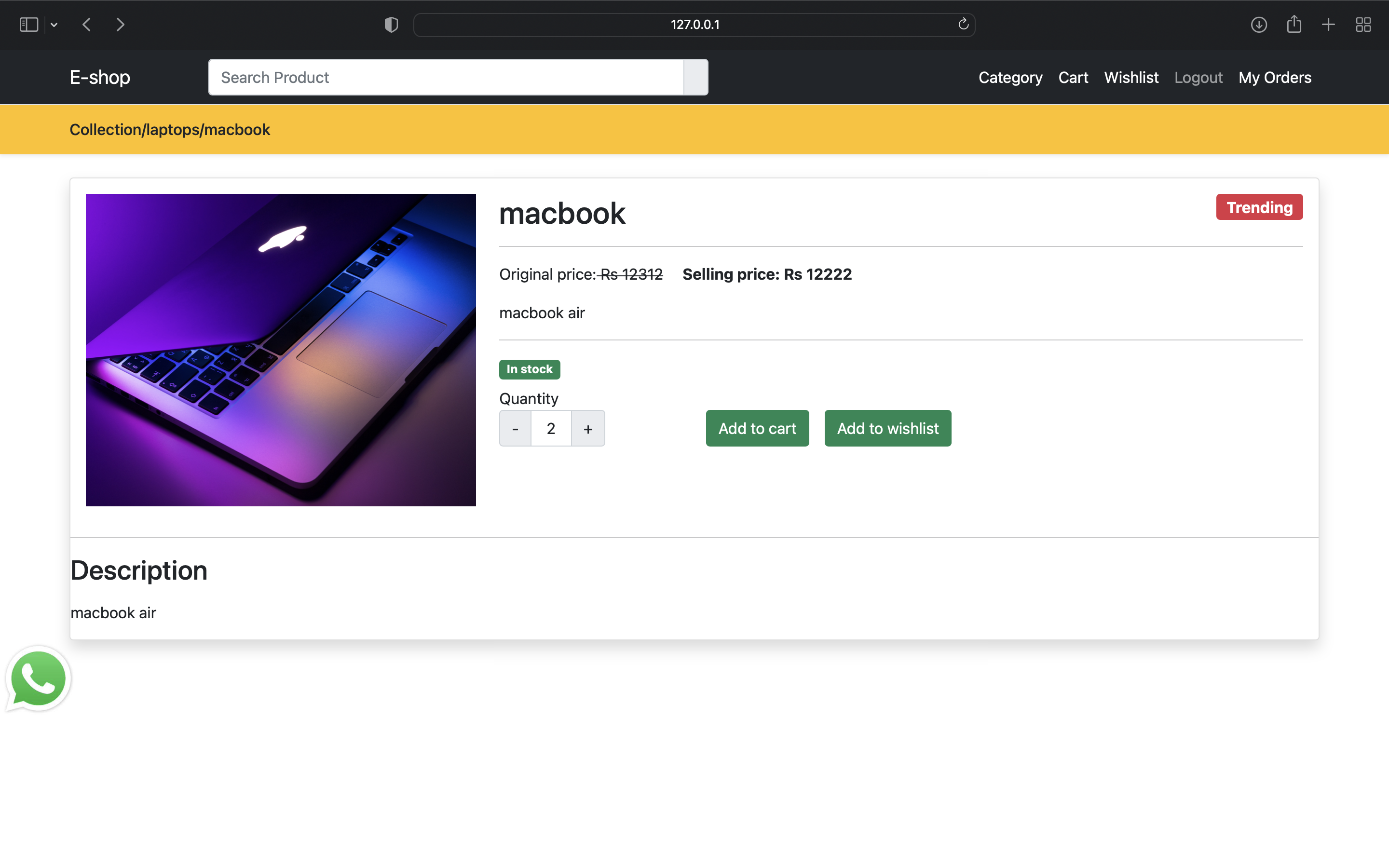Viewport: 1389px width, 868px height.
Task: Click the Search Product input field
Action: (446, 78)
